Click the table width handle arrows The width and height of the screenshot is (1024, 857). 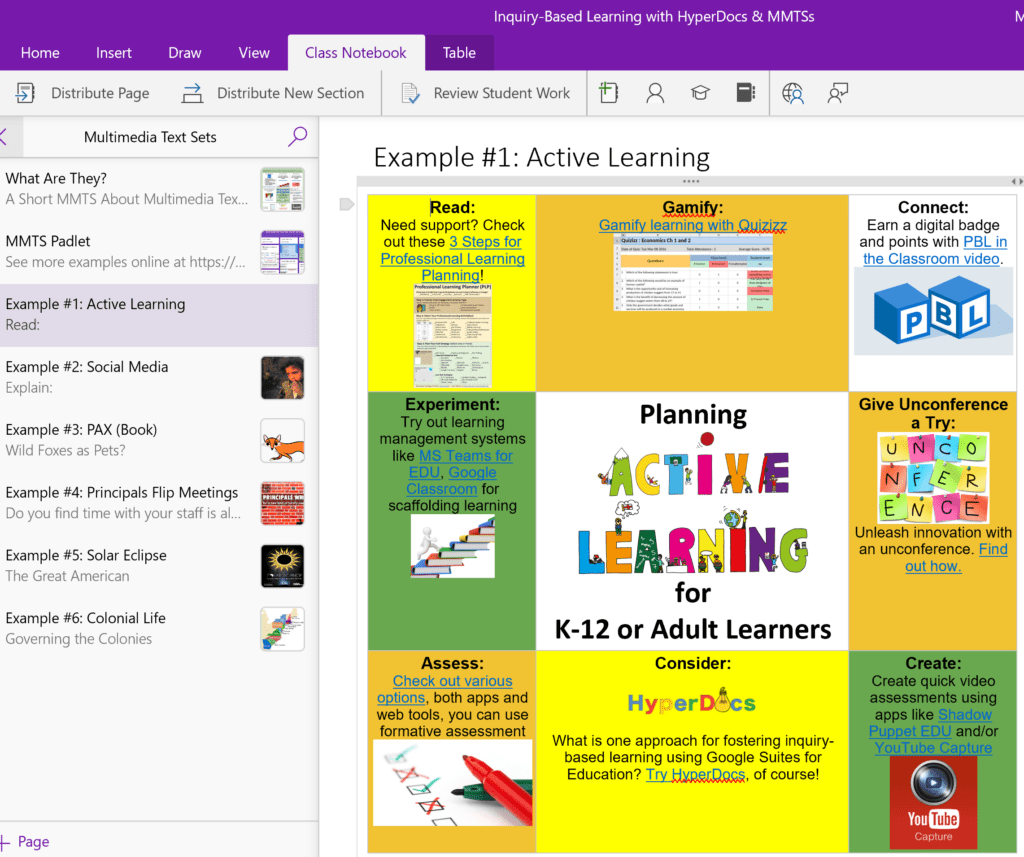click(x=1017, y=182)
